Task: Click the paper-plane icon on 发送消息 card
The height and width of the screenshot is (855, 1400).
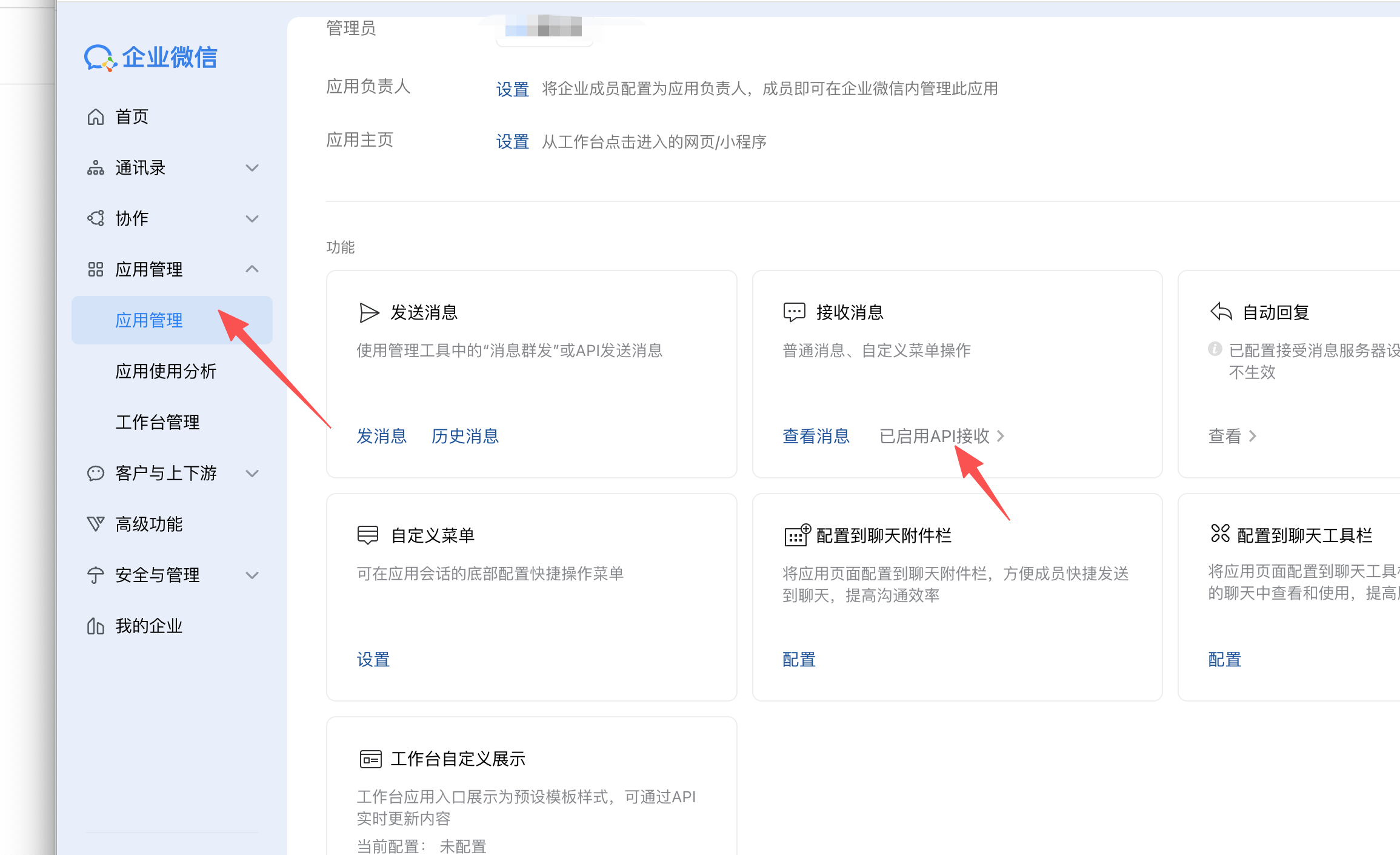Action: click(369, 313)
